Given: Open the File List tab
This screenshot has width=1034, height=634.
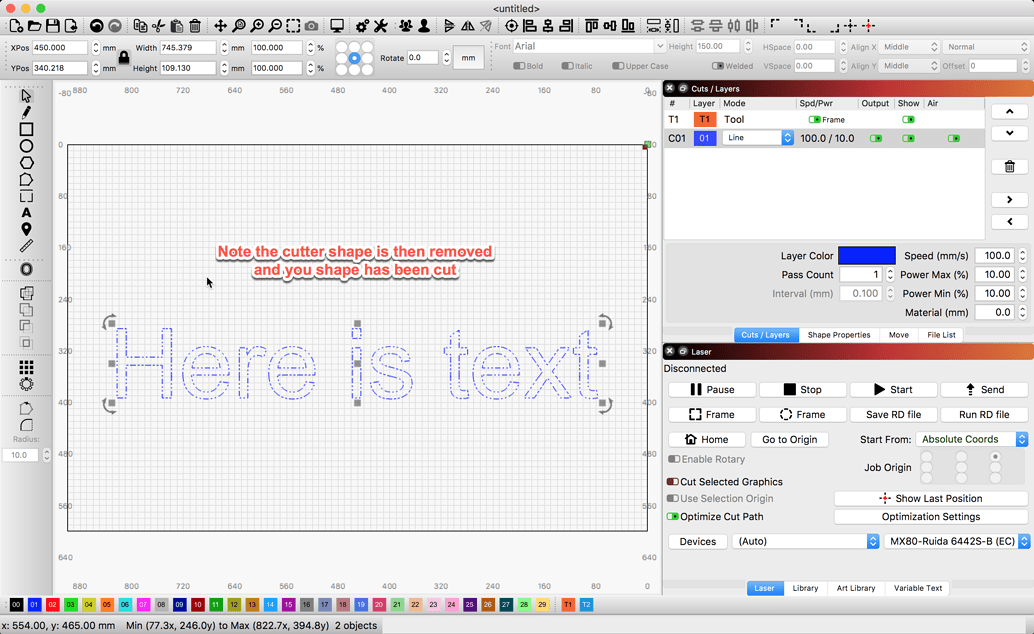Looking at the screenshot, I should 941,335.
